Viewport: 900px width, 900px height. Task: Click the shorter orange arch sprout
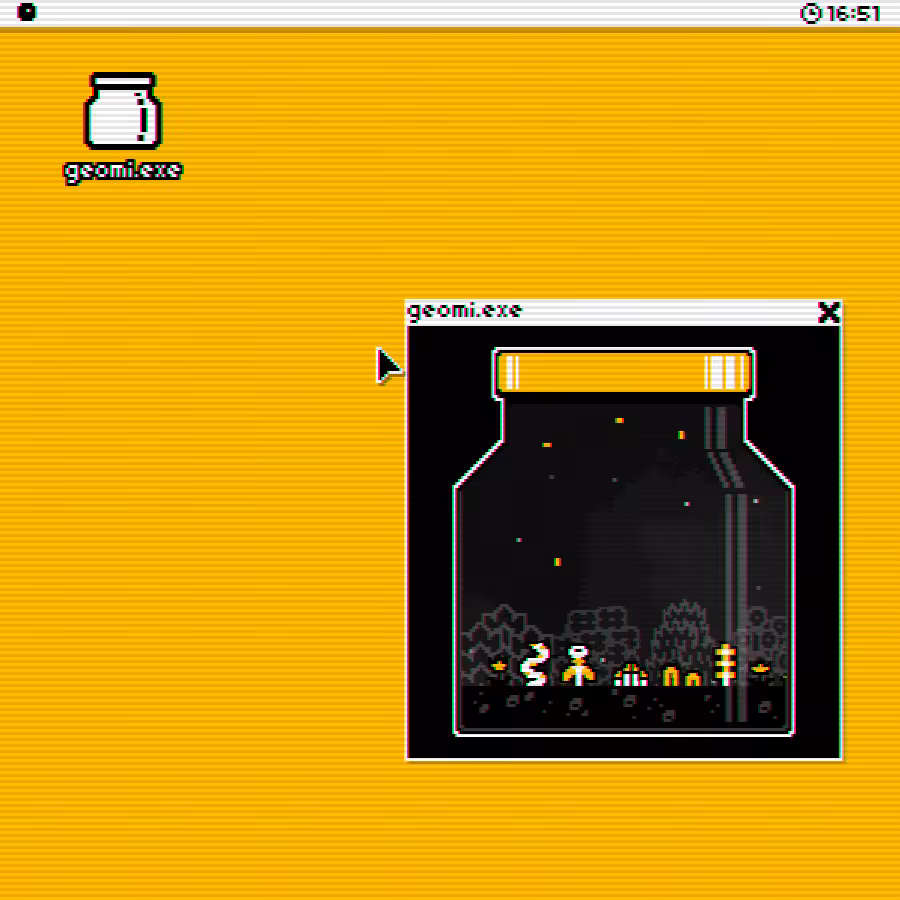693,680
